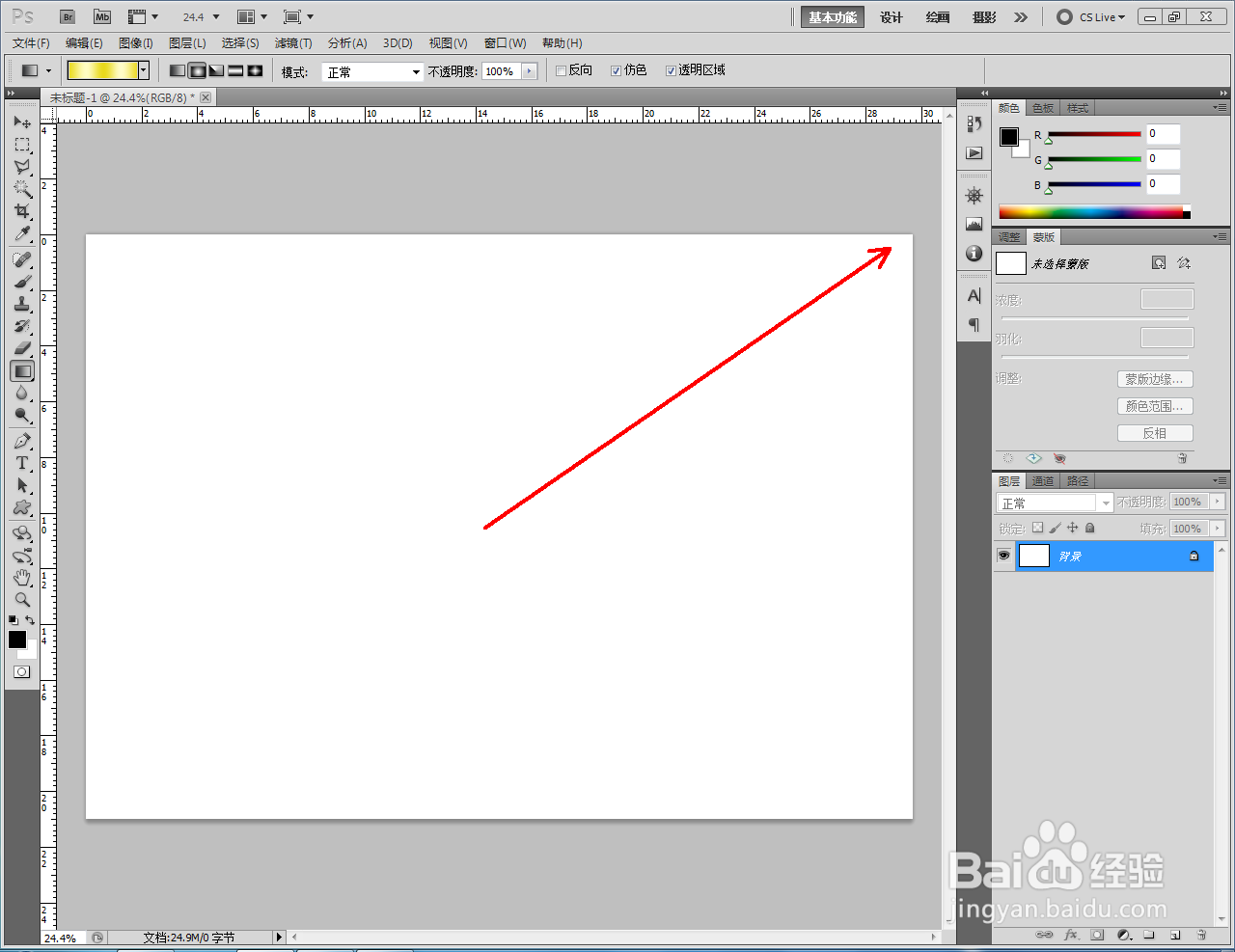
Task: Select the Pen tool
Action: pos(22,441)
